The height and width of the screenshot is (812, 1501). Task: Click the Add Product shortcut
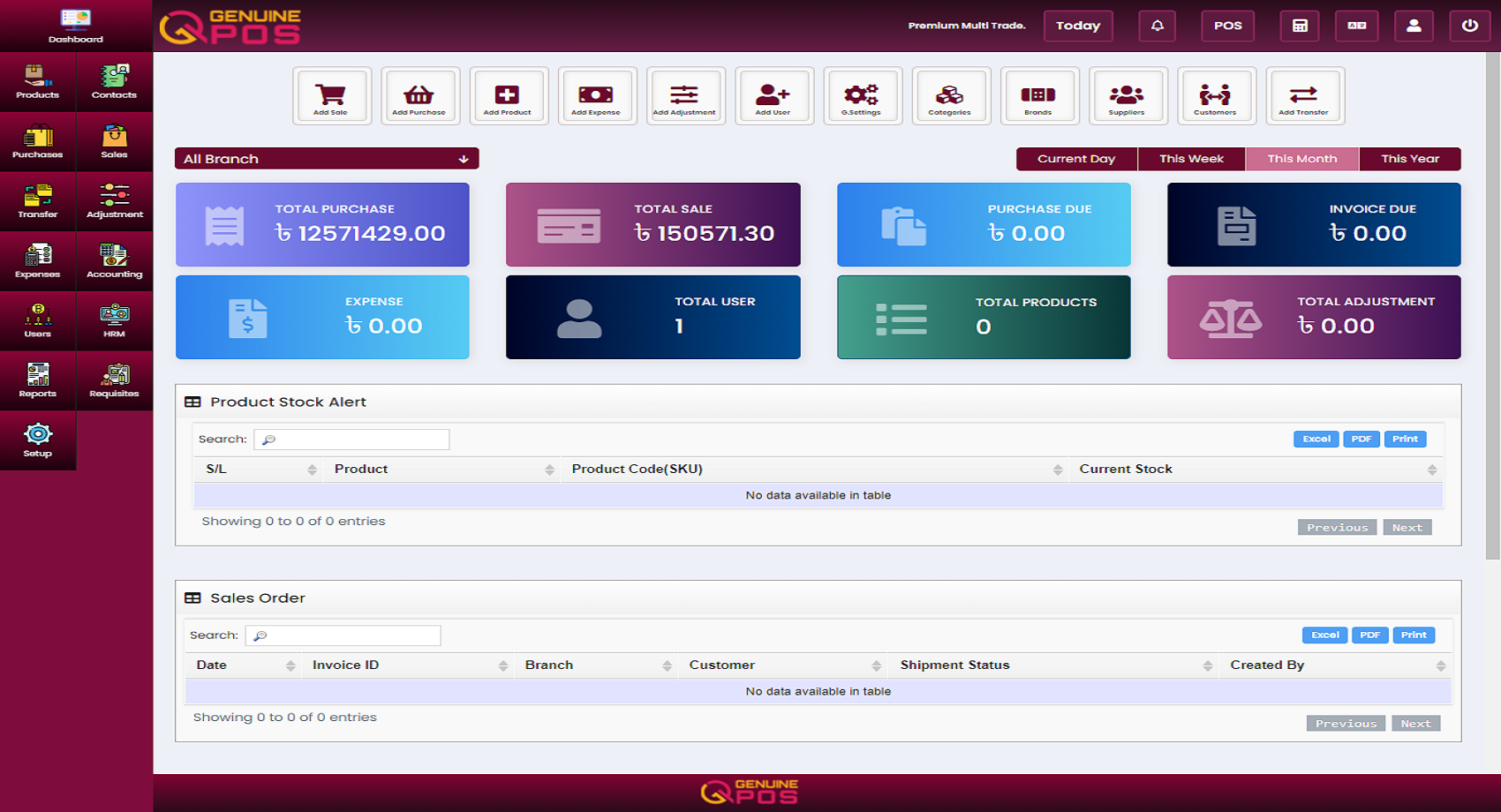pyautogui.click(x=508, y=96)
